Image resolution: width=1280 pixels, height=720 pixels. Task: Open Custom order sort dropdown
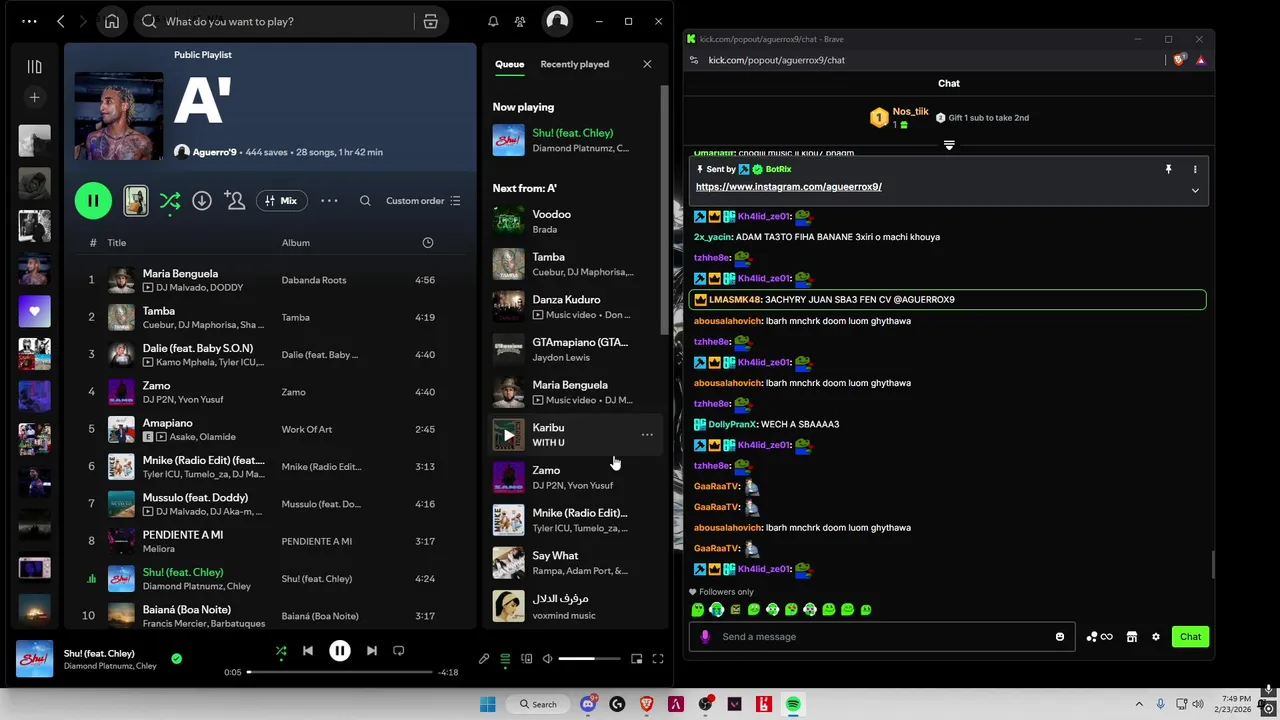tap(423, 201)
